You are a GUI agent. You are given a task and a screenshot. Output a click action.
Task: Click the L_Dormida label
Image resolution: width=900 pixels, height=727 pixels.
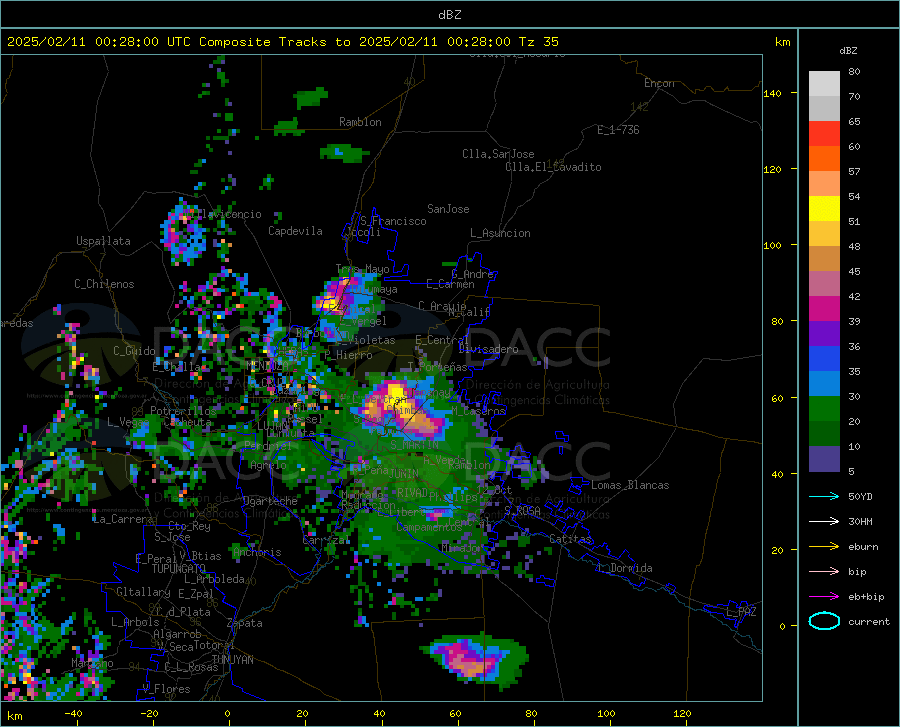(624, 568)
